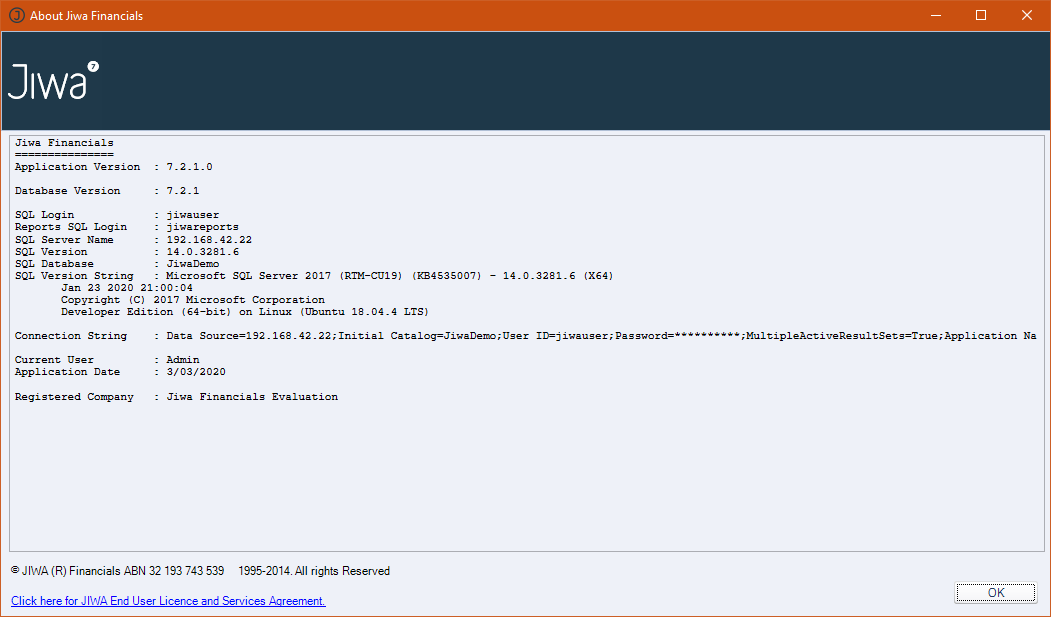The image size is (1051, 617).
Task: Click the version 7 badge beside the Jiwa logo
Action: point(93,67)
